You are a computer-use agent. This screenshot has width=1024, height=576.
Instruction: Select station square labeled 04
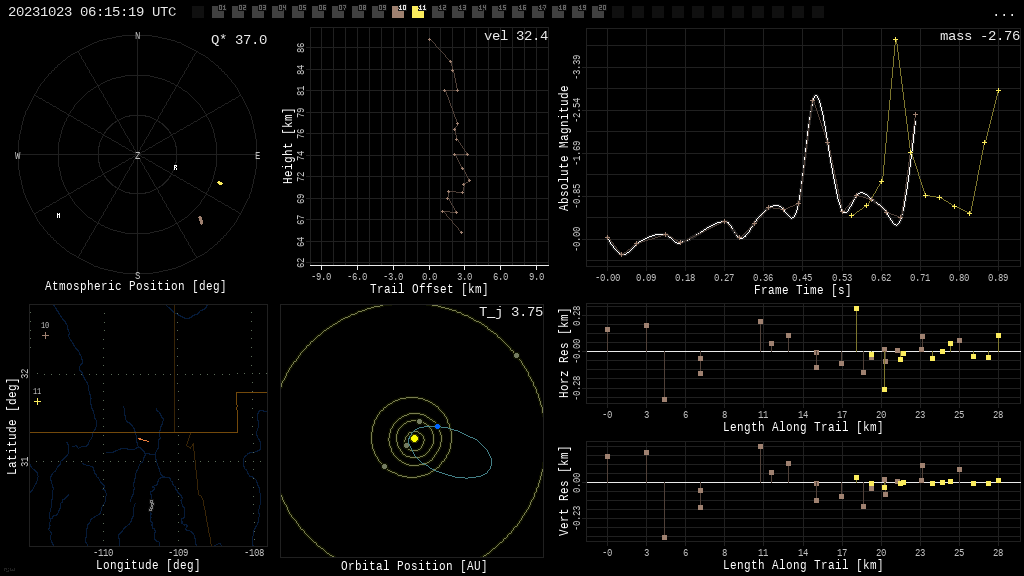pyautogui.click(x=278, y=12)
